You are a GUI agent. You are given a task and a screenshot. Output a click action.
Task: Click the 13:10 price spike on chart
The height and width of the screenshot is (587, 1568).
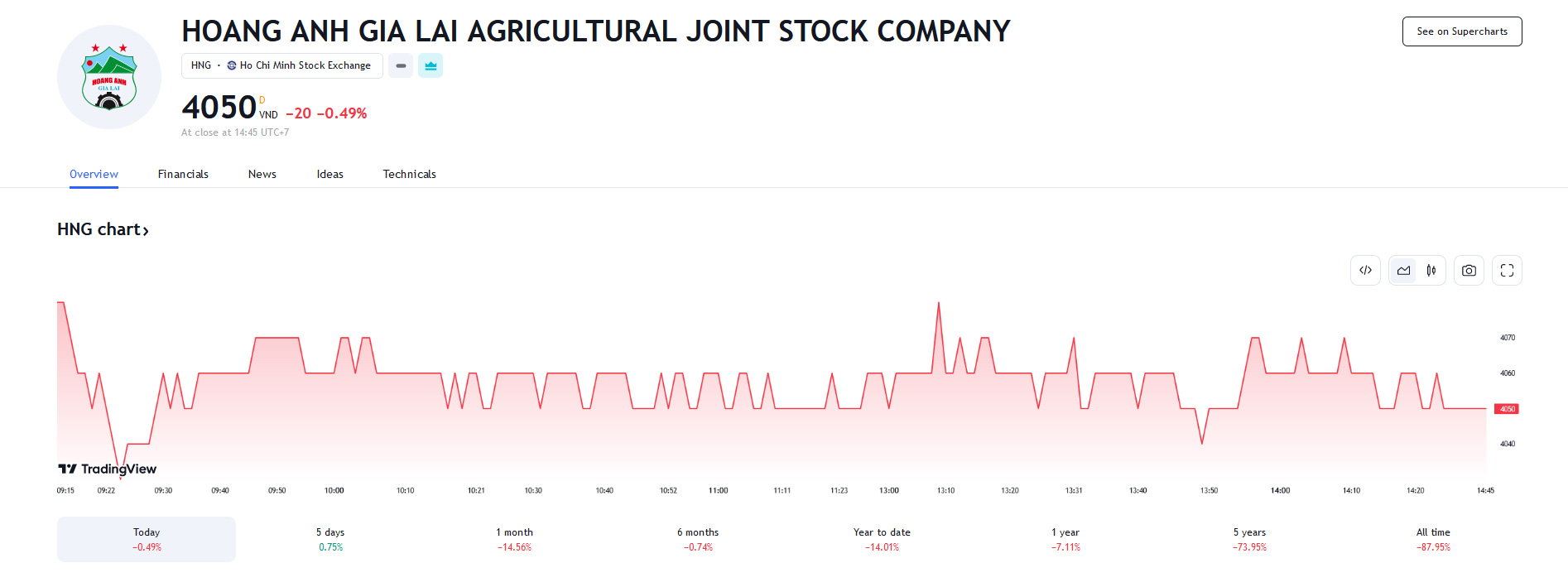tap(938, 305)
